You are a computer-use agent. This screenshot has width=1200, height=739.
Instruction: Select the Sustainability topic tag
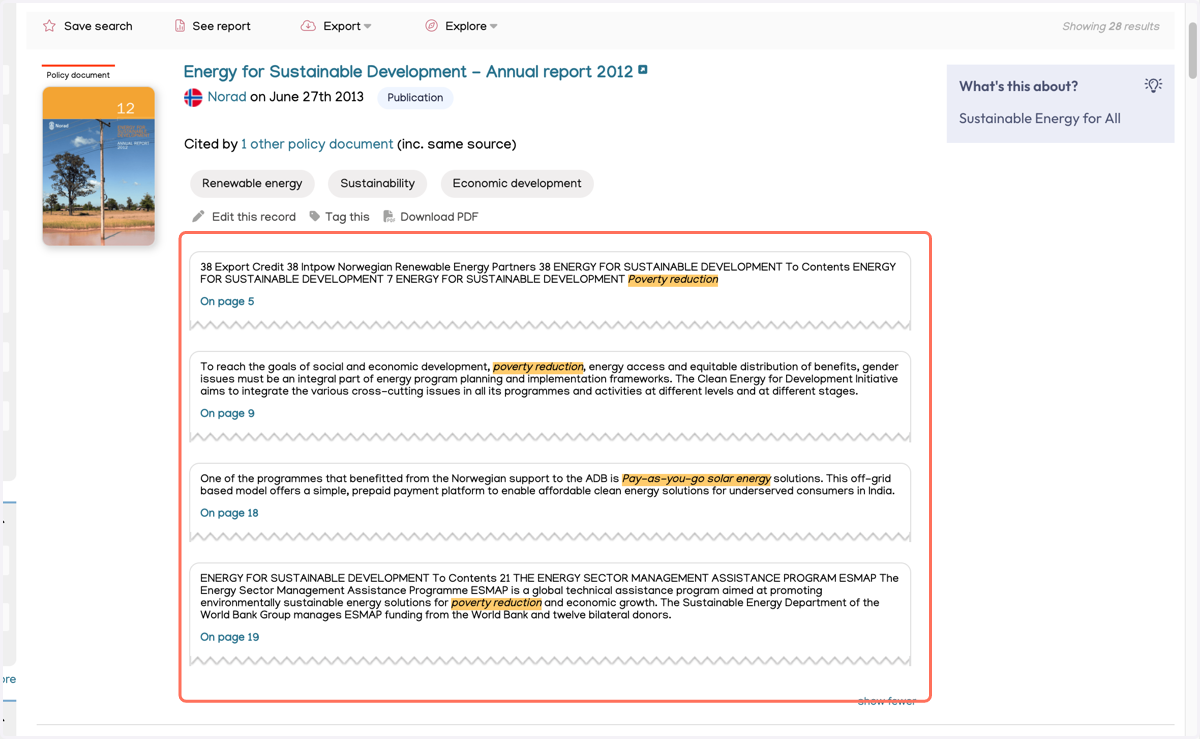(377, 184)
